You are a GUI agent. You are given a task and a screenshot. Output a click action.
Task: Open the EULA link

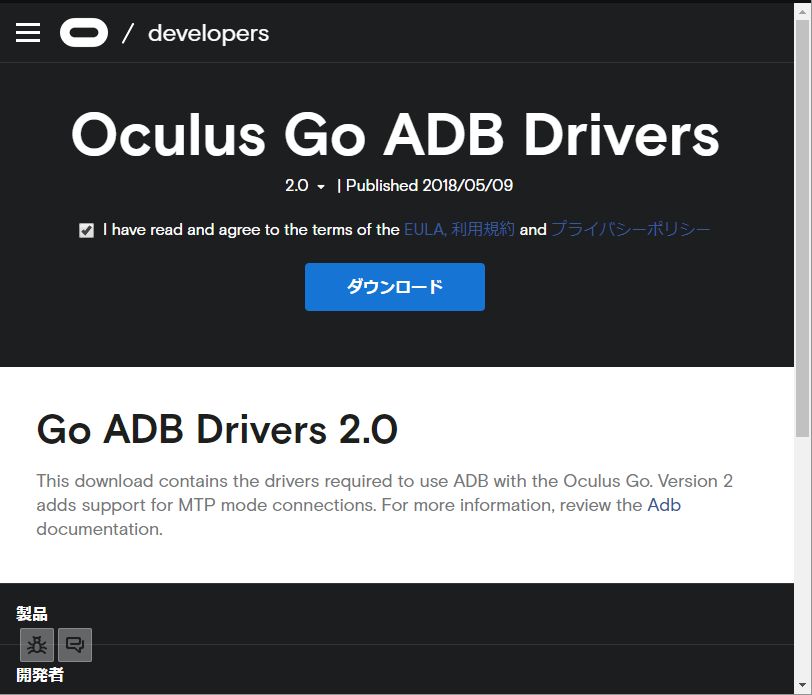pyautogui.click(x=425, y=229)
